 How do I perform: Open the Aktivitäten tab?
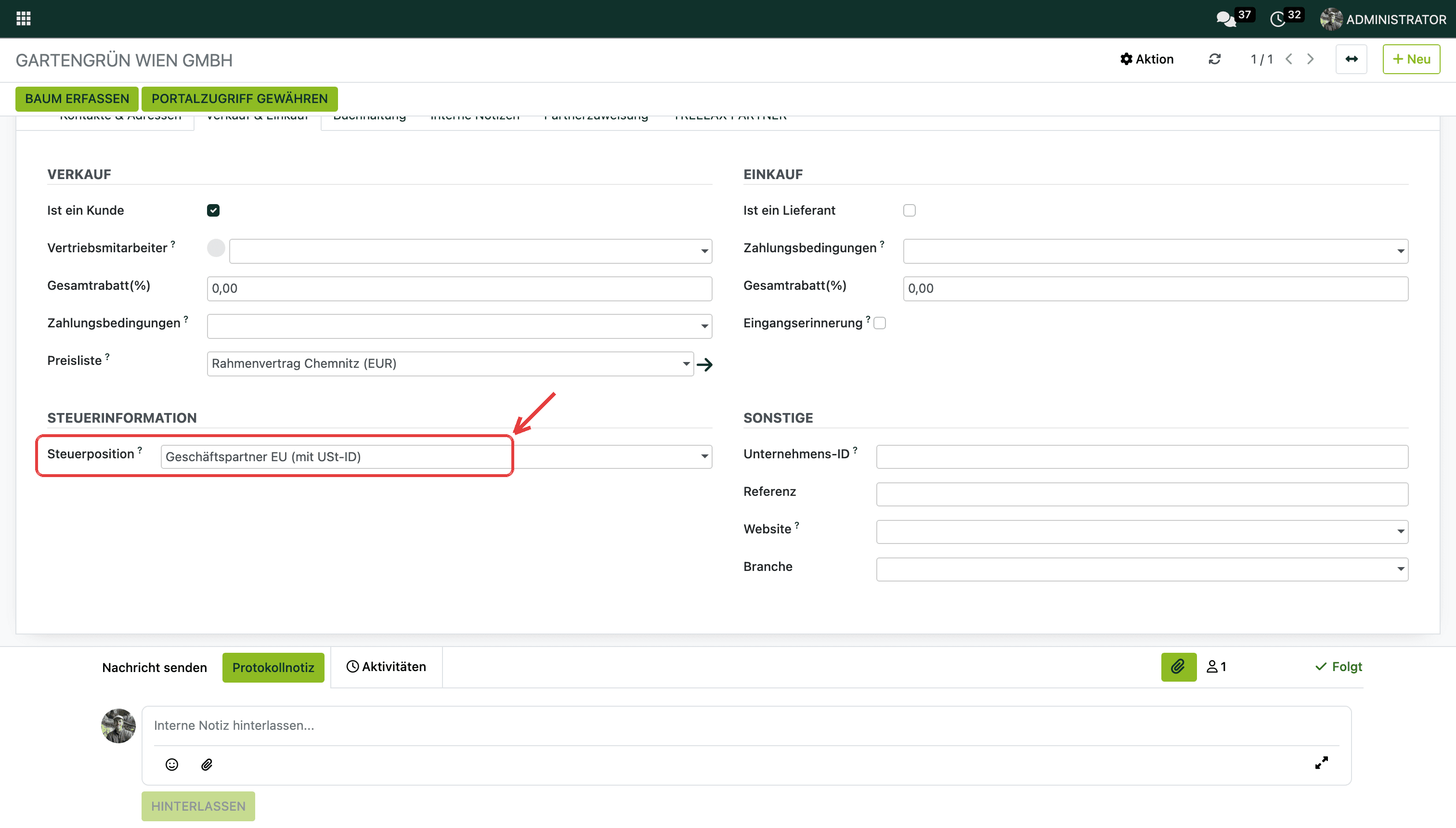[x=386, y=667]
